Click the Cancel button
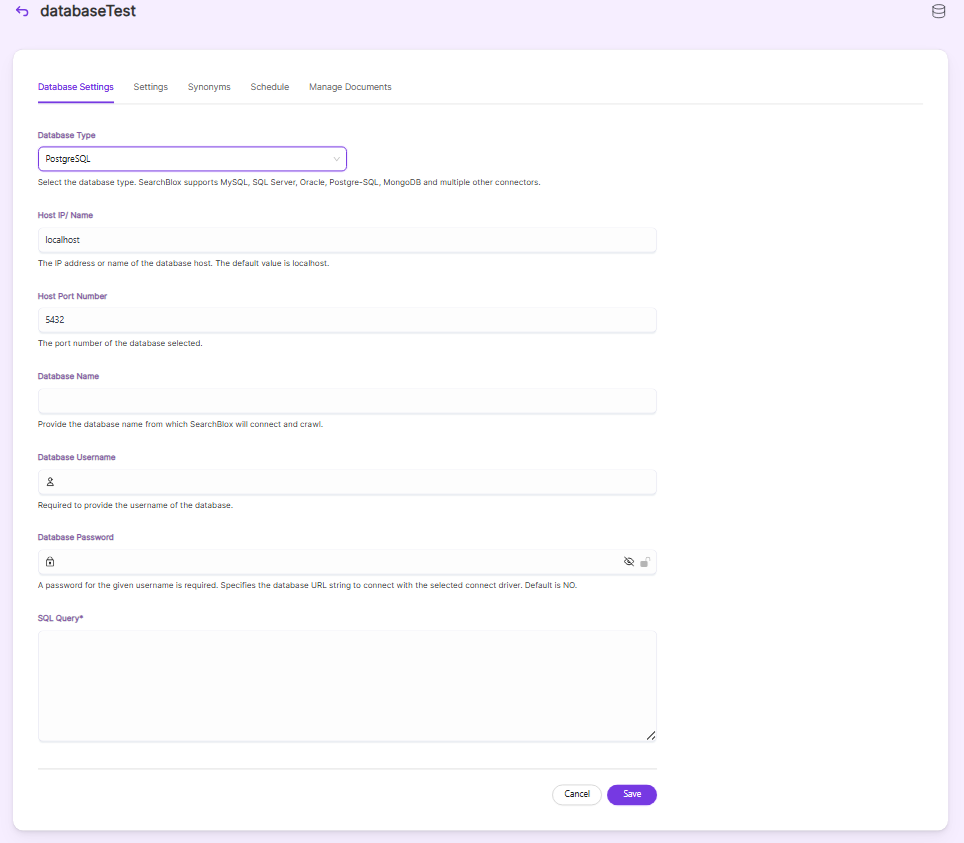The height and width of the screenshot is (843, 964). pos(577,794)
